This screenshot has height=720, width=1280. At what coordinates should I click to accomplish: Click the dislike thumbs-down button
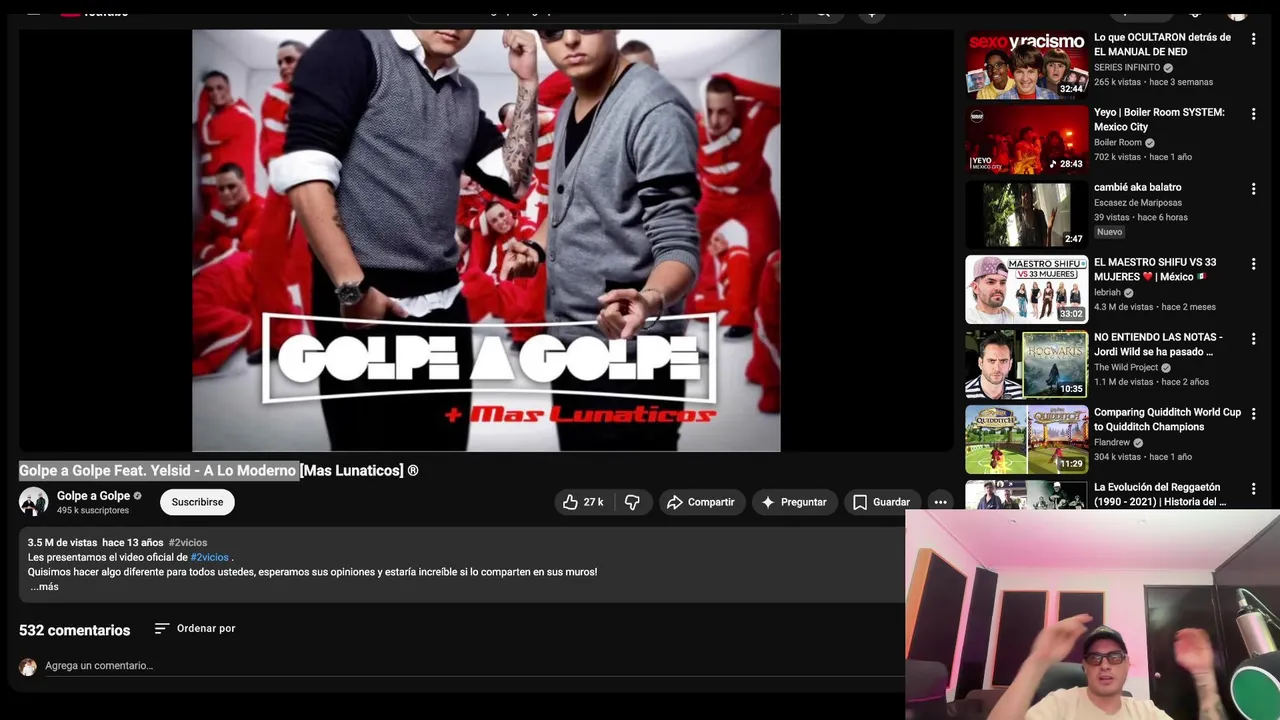click(x=632, y=502)
